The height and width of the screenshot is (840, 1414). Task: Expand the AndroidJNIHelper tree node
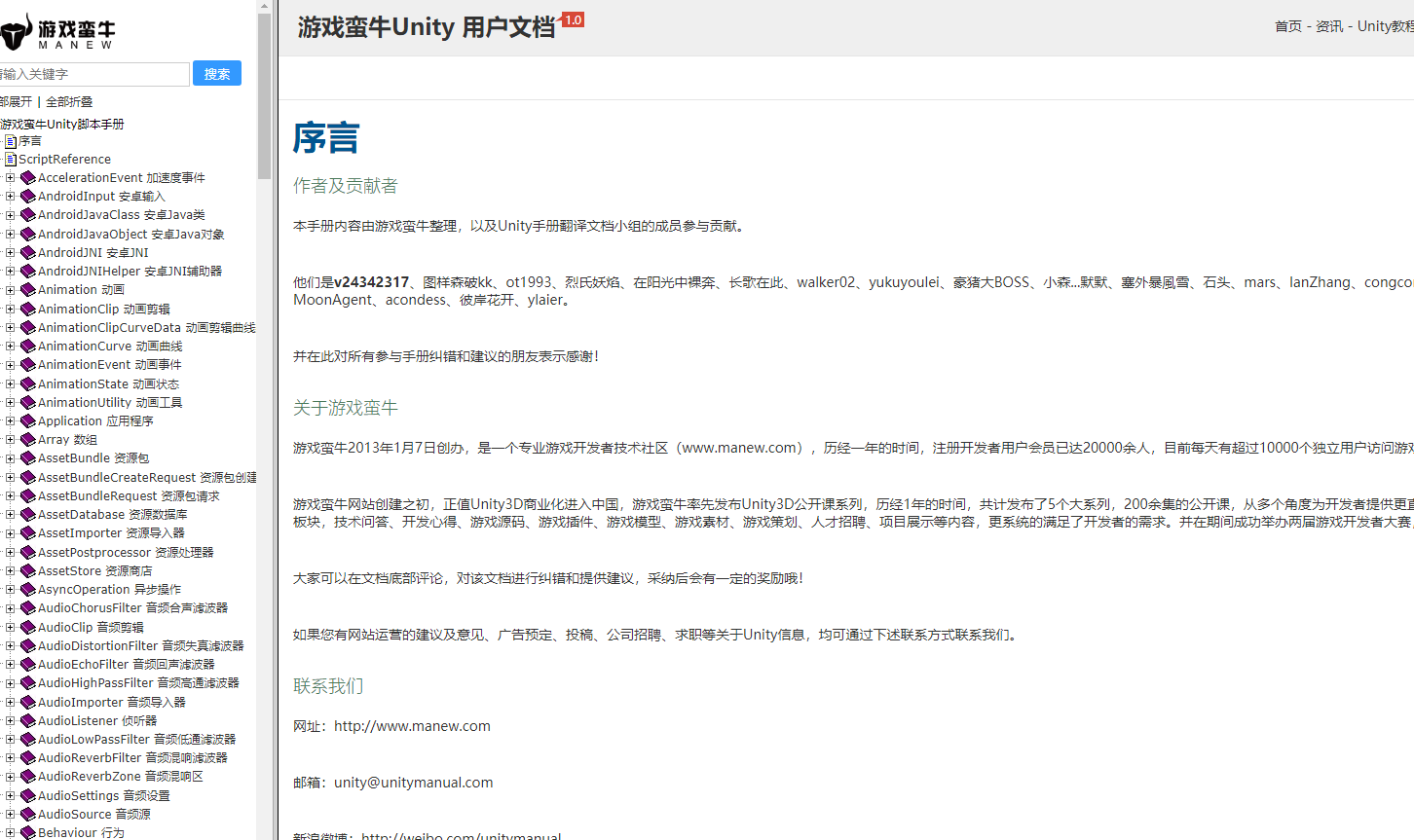click(x=10, y=272)
